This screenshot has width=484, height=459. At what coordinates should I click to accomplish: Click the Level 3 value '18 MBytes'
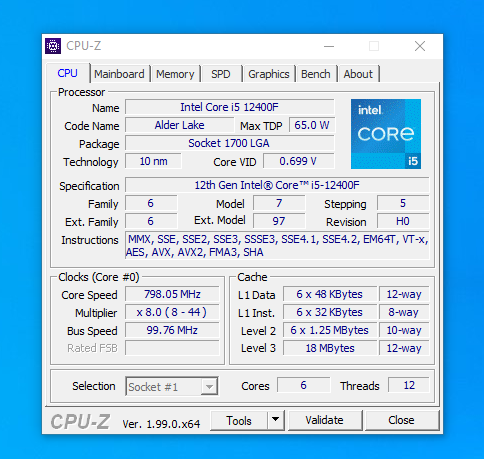pos(330,348)
